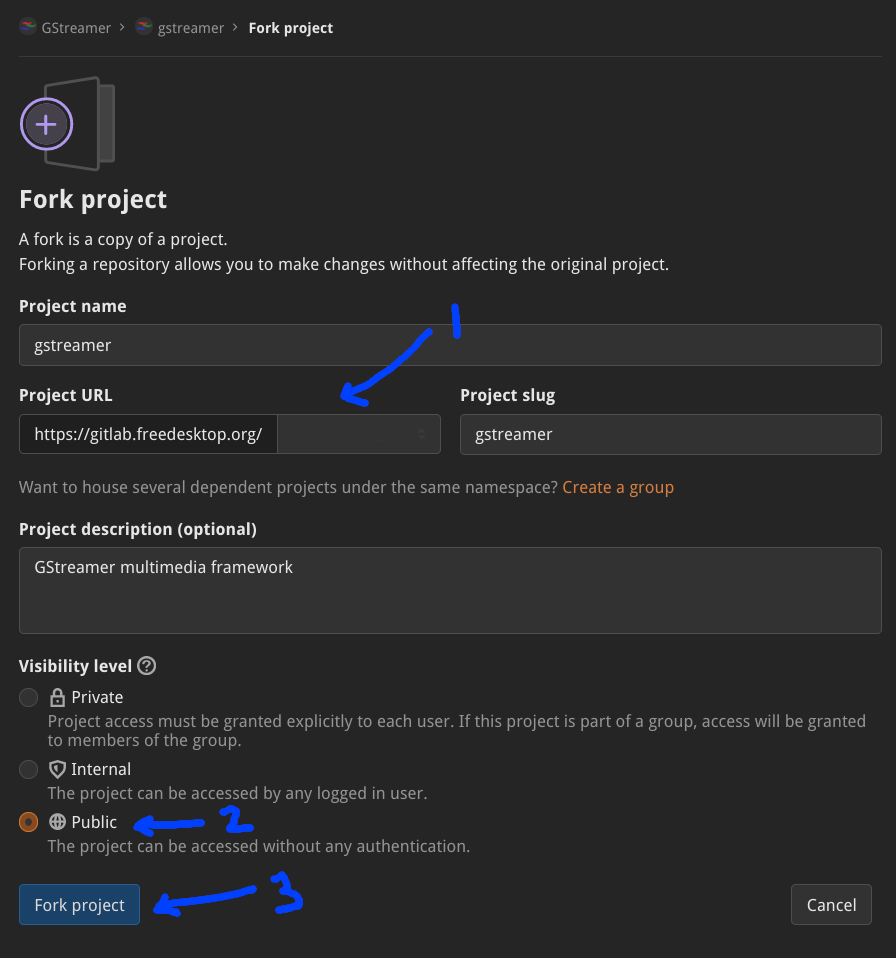Select the Public visibility radio button
Viewport: 896px width, 958px height.
pos(29,822)
